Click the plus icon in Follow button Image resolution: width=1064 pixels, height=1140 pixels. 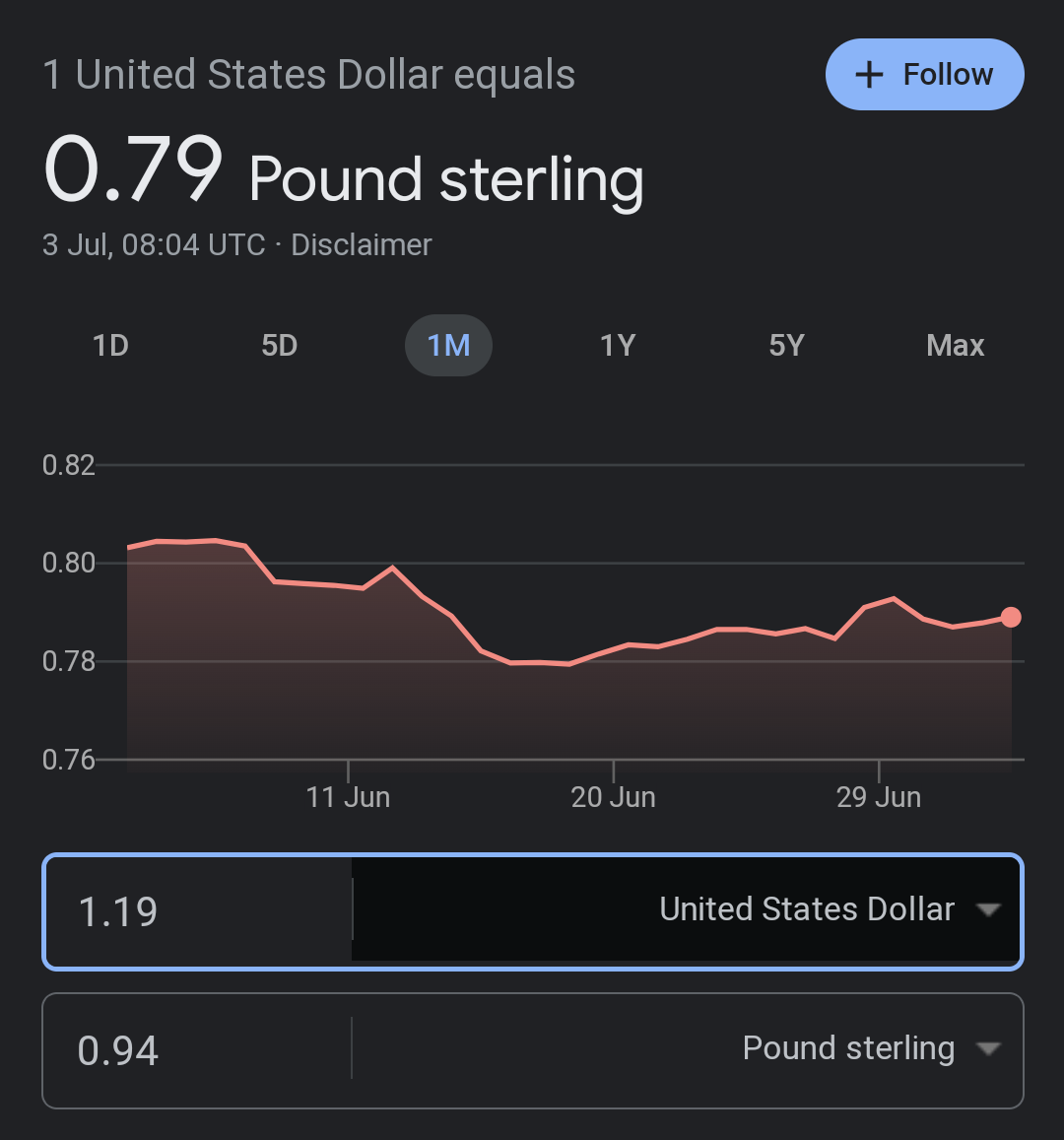click(x=869, y=75)
